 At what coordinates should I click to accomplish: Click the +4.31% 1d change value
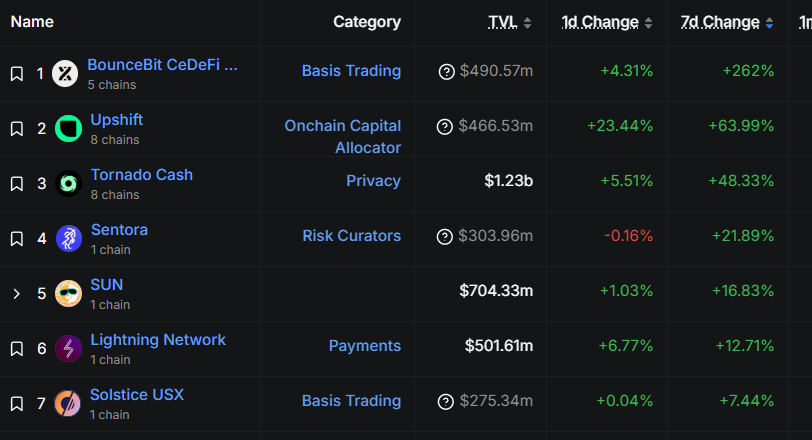pos(627,71)
